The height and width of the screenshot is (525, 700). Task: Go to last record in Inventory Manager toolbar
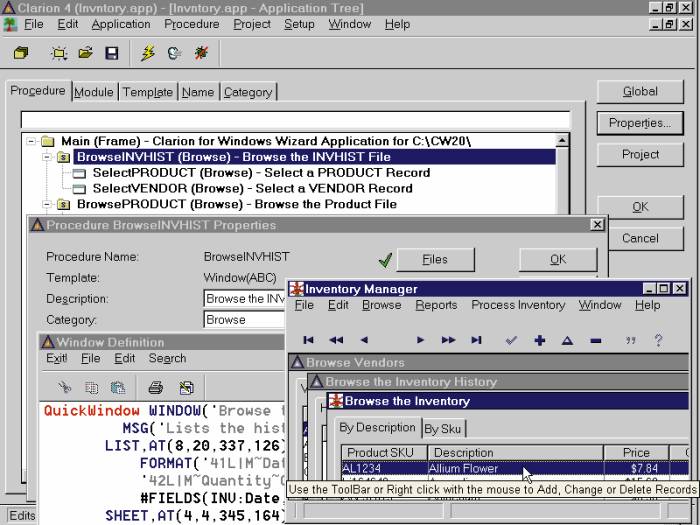point(476,340)
